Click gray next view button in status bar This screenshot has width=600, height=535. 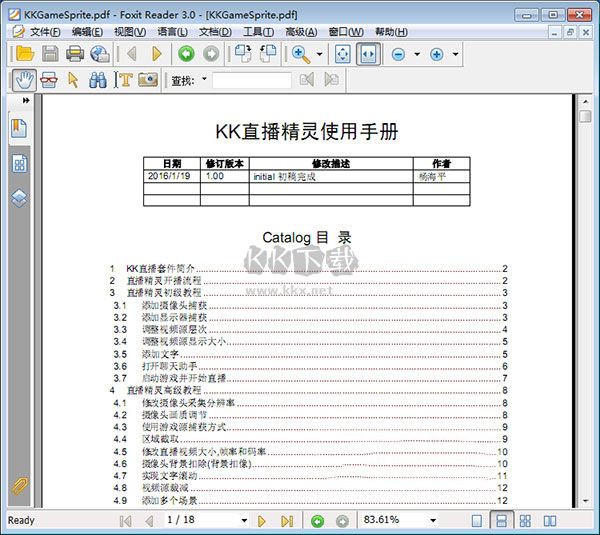tap(342, 521)
